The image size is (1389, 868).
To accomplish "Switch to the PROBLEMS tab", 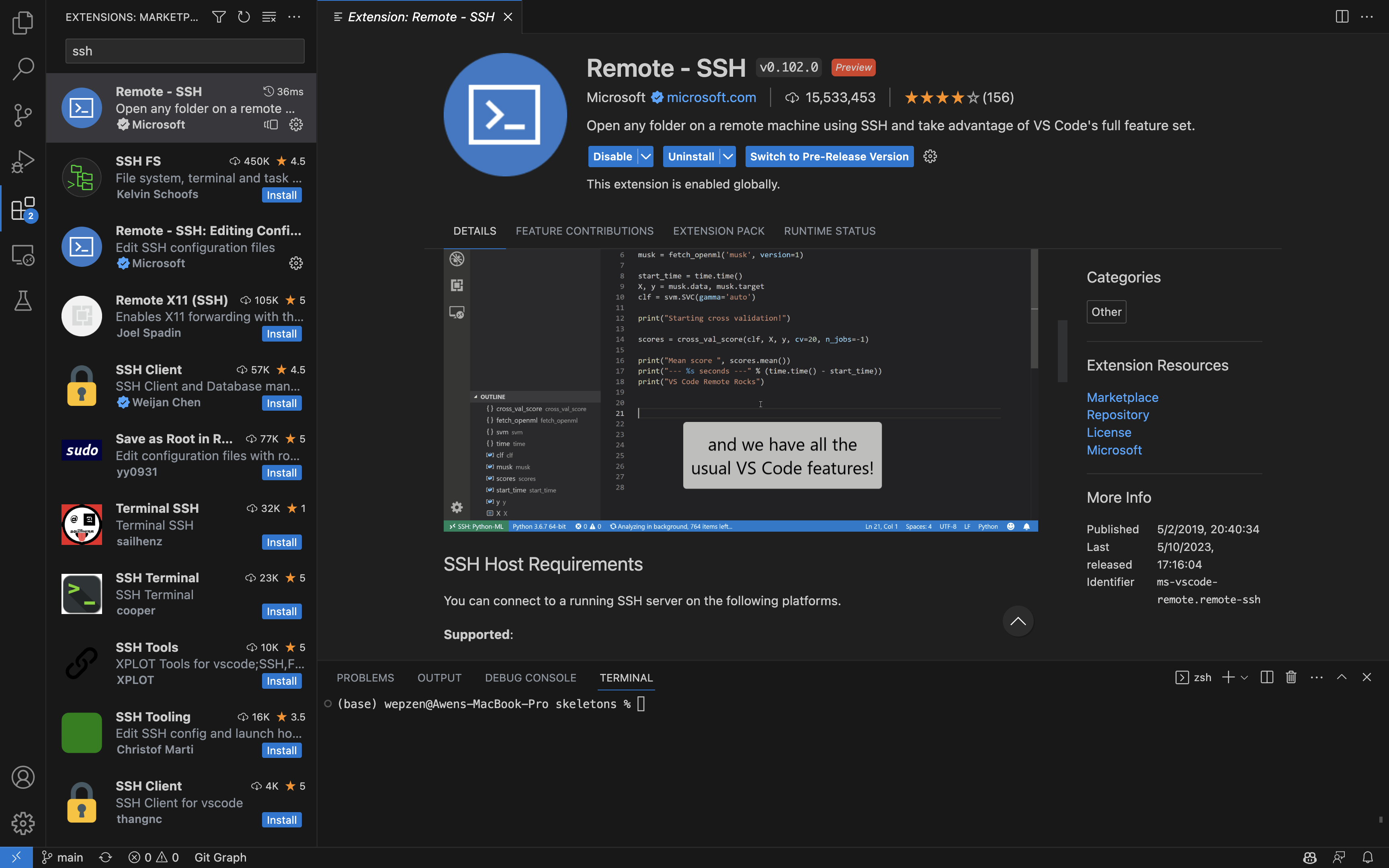I will [365, 678].
